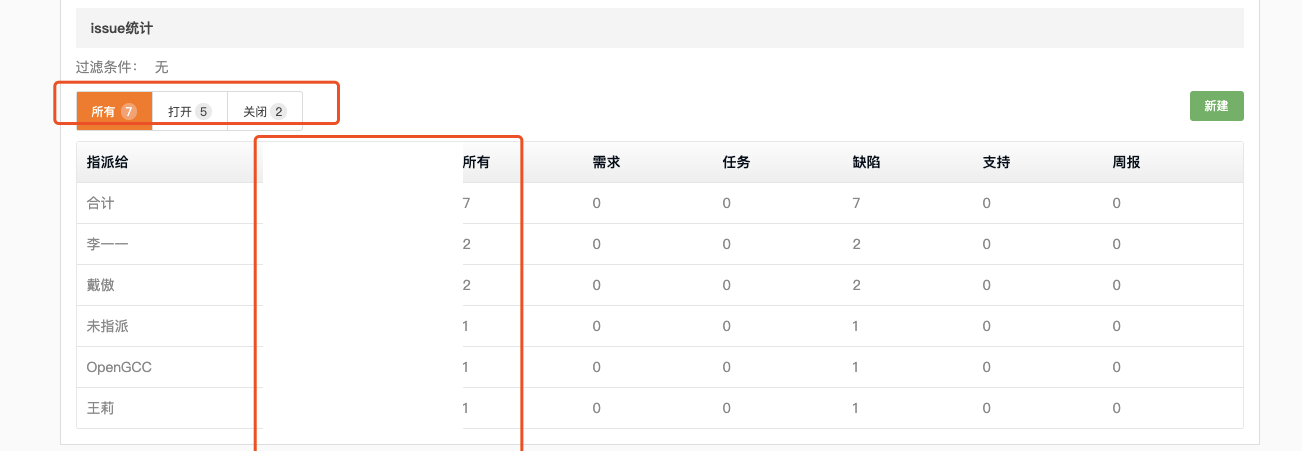Image resolution: width=1302 pixels, height=451 pixels.
Task: Click the issue统计 panel heading
Action: click(122, 28)
